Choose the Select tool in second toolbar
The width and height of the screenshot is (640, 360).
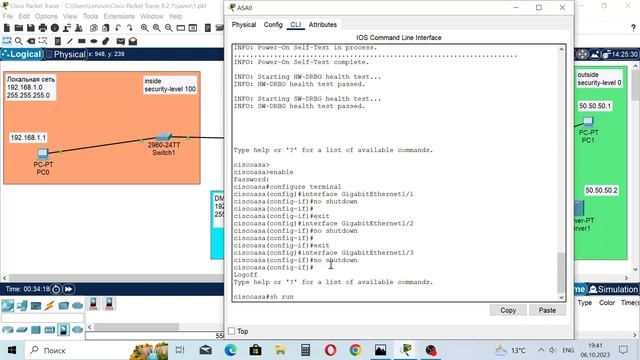7,41
